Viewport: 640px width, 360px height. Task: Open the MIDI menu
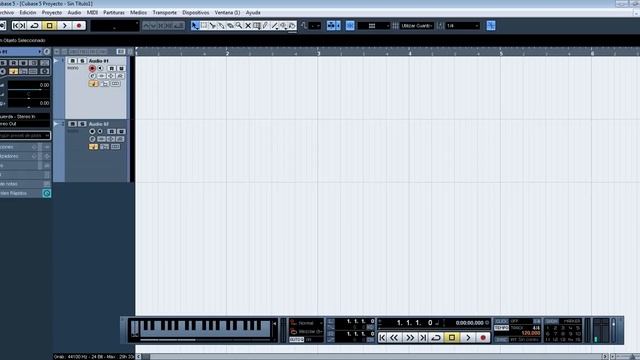[92, 13]
